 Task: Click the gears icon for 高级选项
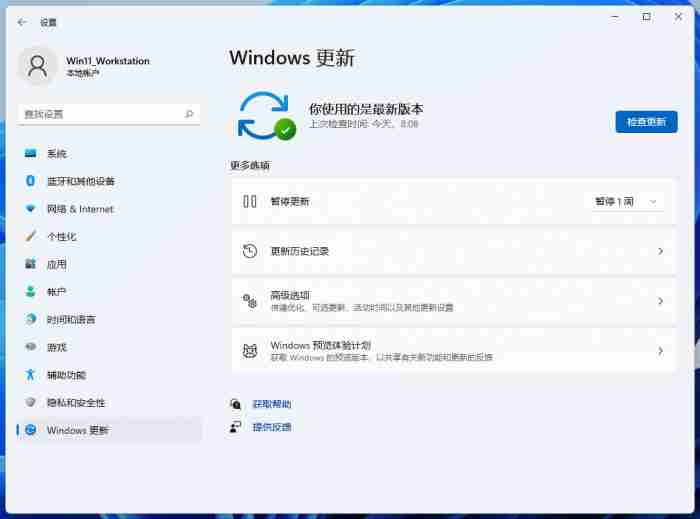click(250, 301)
